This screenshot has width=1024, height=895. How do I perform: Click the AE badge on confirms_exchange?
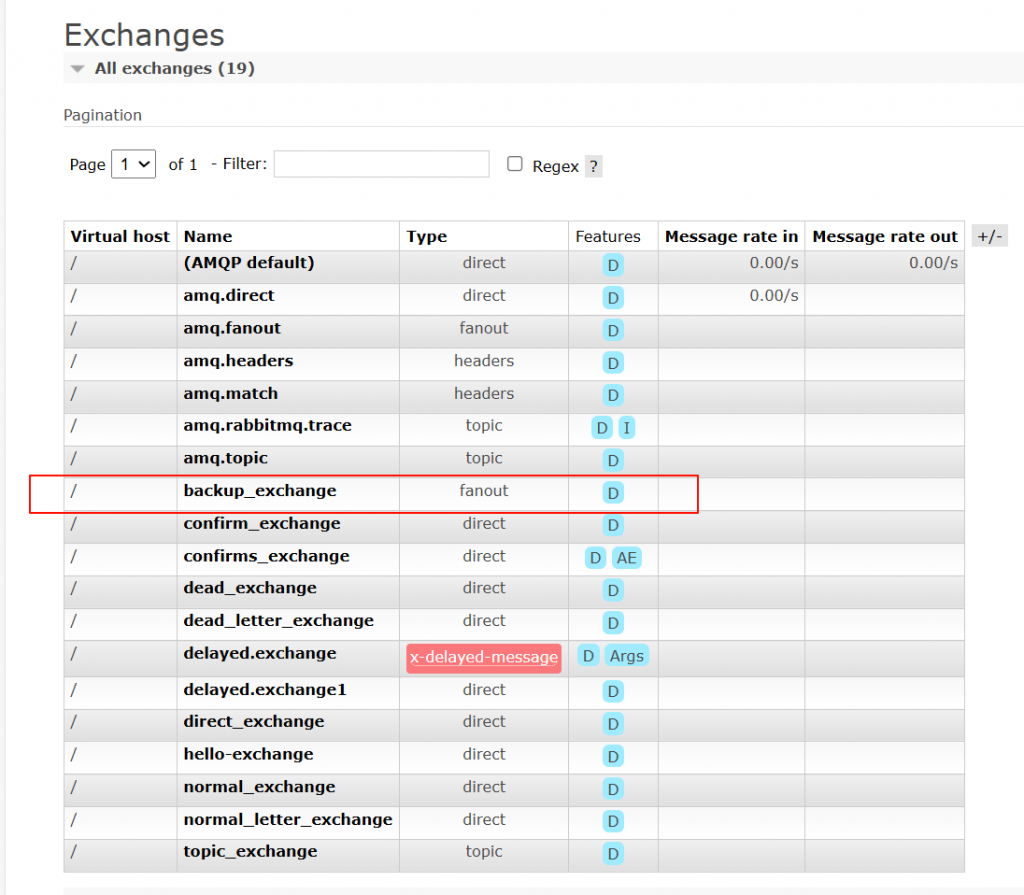pyautogui.click(x=626, y=558)
